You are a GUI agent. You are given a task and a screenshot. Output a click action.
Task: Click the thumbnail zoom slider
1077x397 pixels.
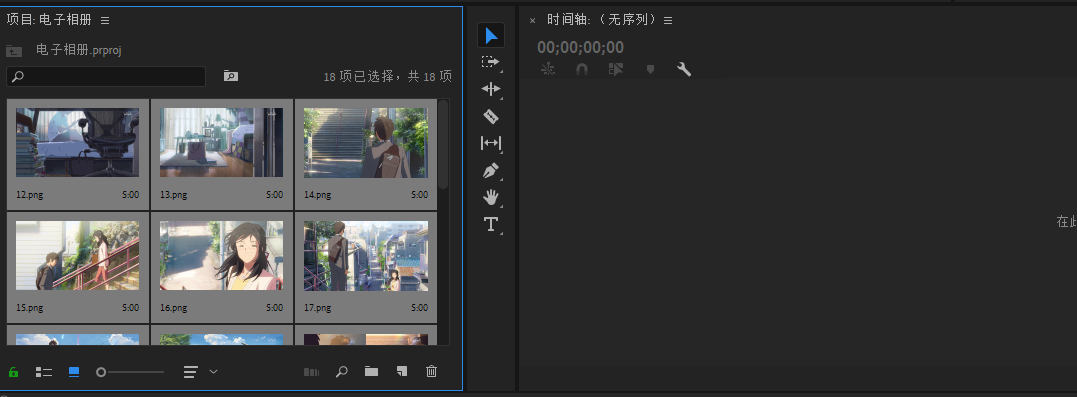coord(130,372)
